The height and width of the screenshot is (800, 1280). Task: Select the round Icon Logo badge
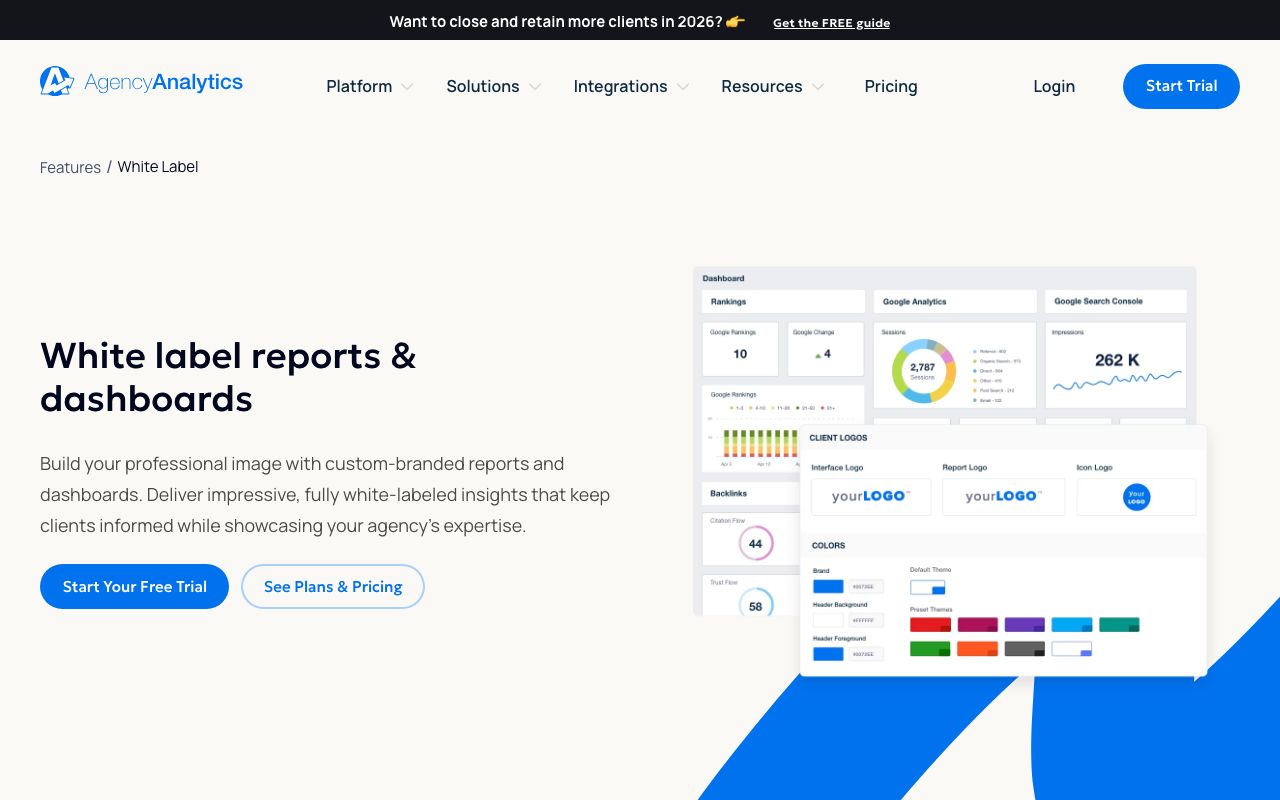[1136, 497]
